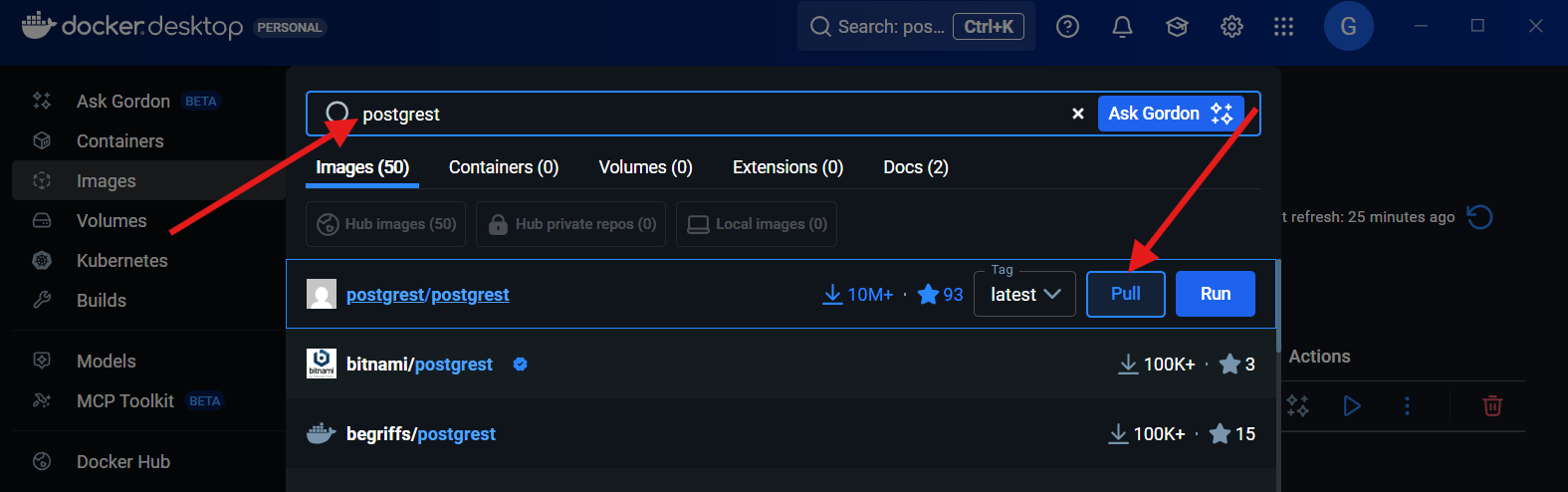Open MCP Toolkit in the sidebar
This screenshot has width=1568, height=492.
pyautogui.click(x=125, y=400)
